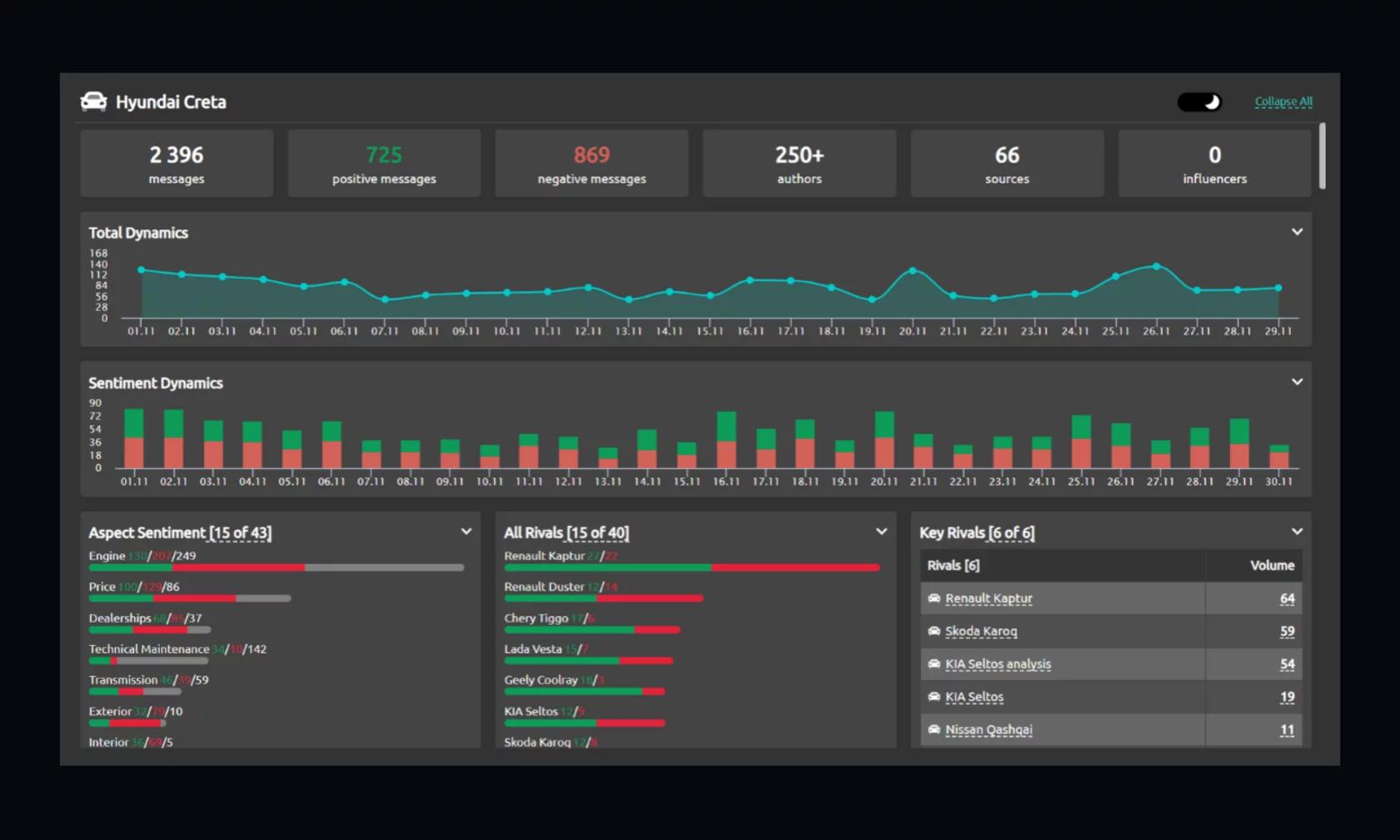
Task: Click the 869 negative messages card
Action: (592, 163)
